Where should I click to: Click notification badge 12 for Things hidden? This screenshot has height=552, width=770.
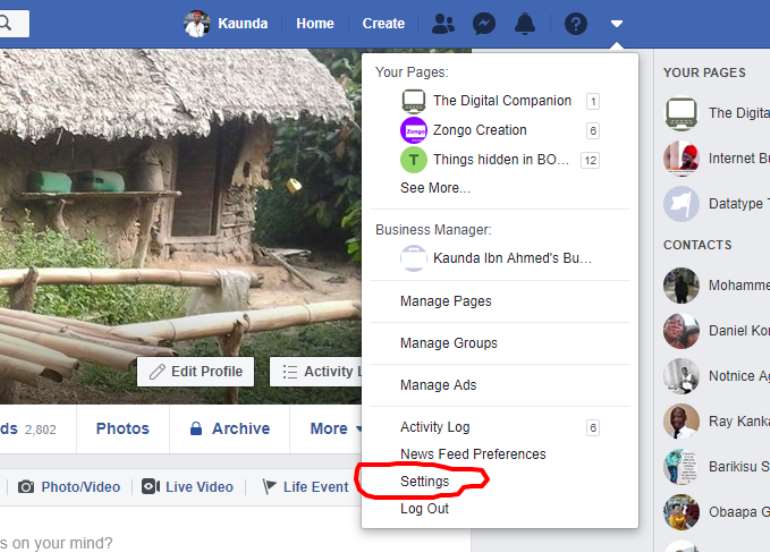pyautogui.click(x=590, y=160)
